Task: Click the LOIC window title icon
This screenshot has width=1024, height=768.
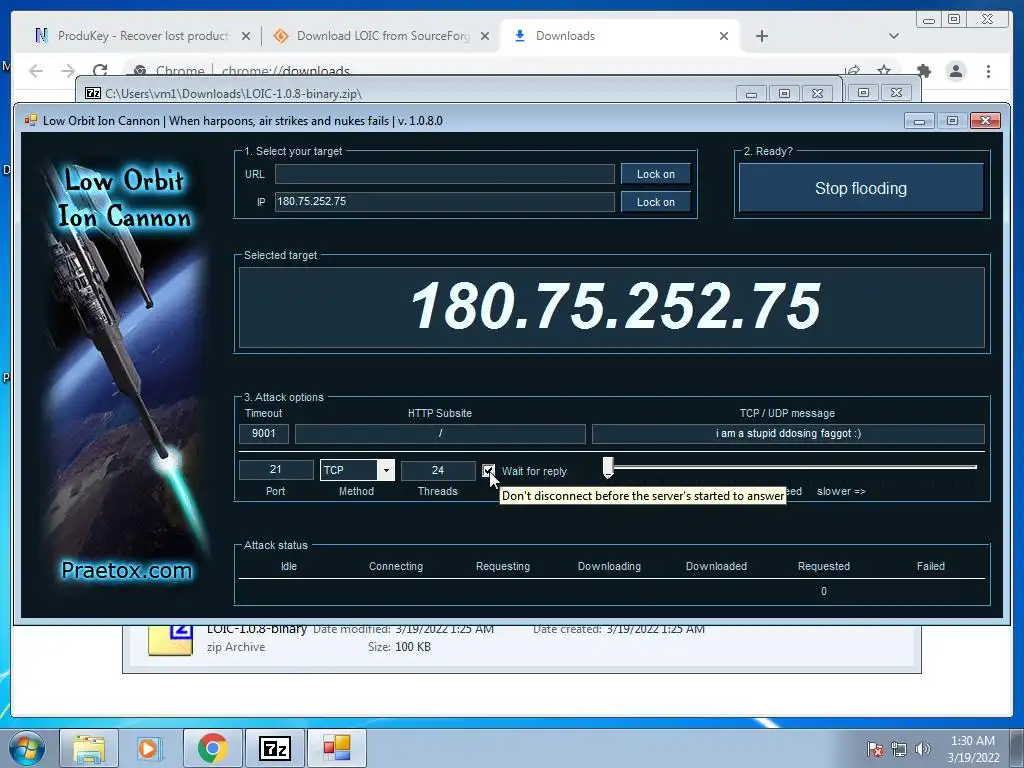Action: 31,120
